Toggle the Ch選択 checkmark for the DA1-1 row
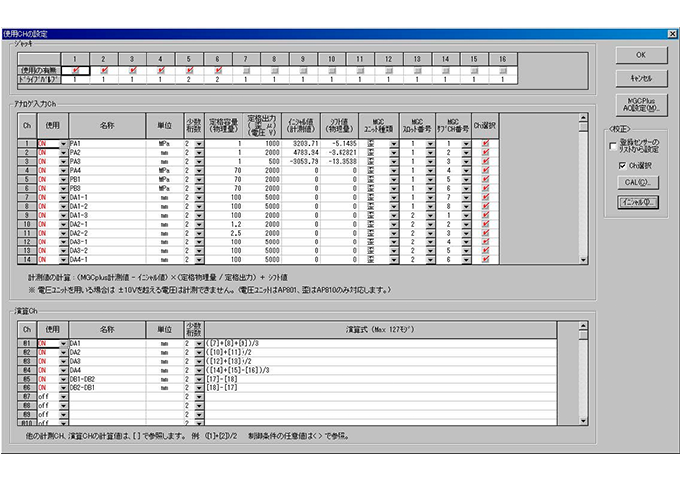The height and width of the screenshot is (480, 680). click(485, 197)
